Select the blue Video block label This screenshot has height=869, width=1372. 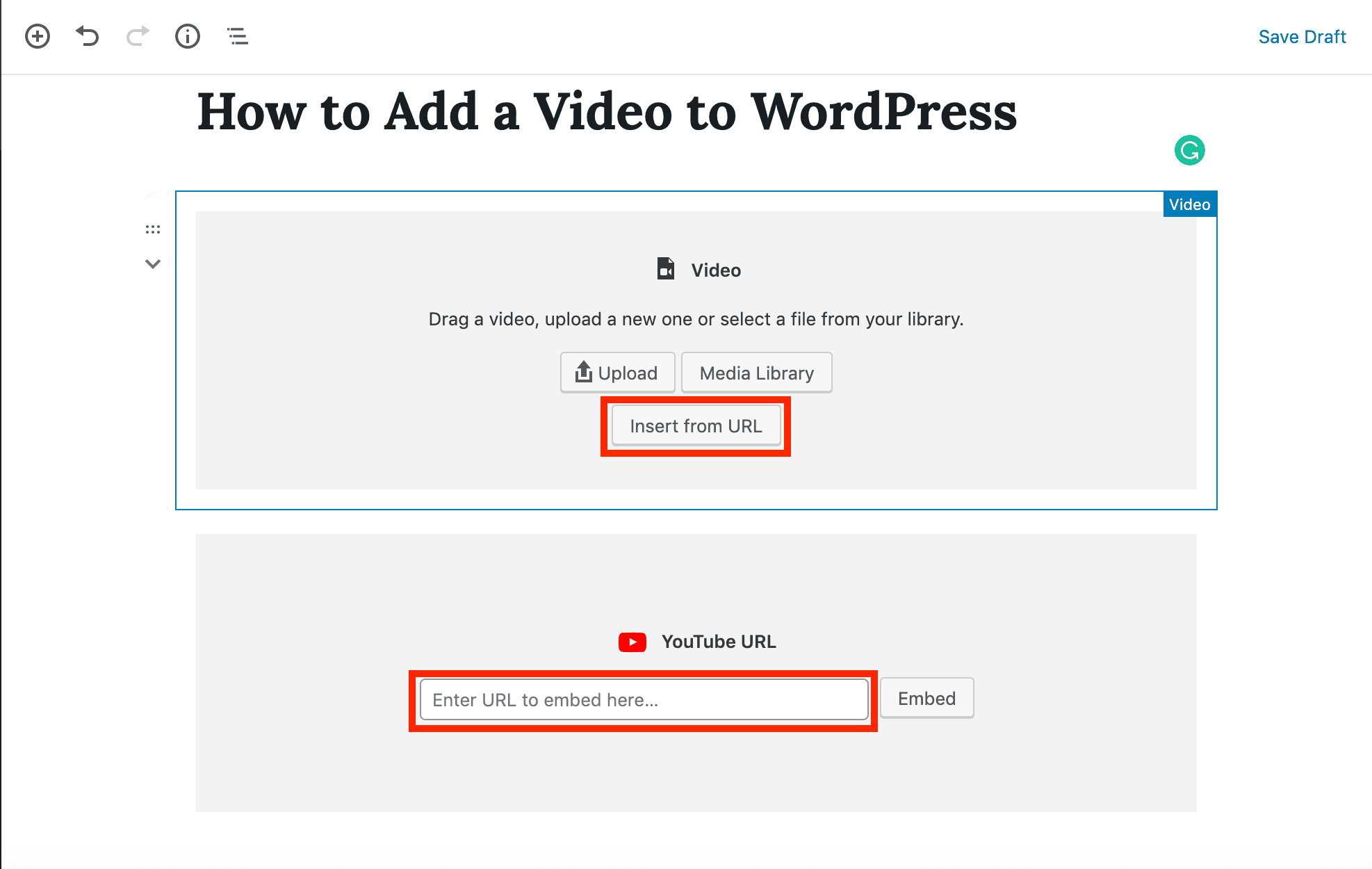pyautogui.click(x=1189, y=204)
